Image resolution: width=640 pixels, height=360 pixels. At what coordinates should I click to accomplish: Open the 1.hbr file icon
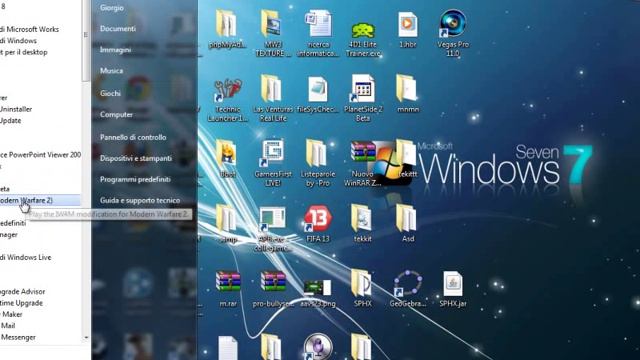tap(408, 24)
